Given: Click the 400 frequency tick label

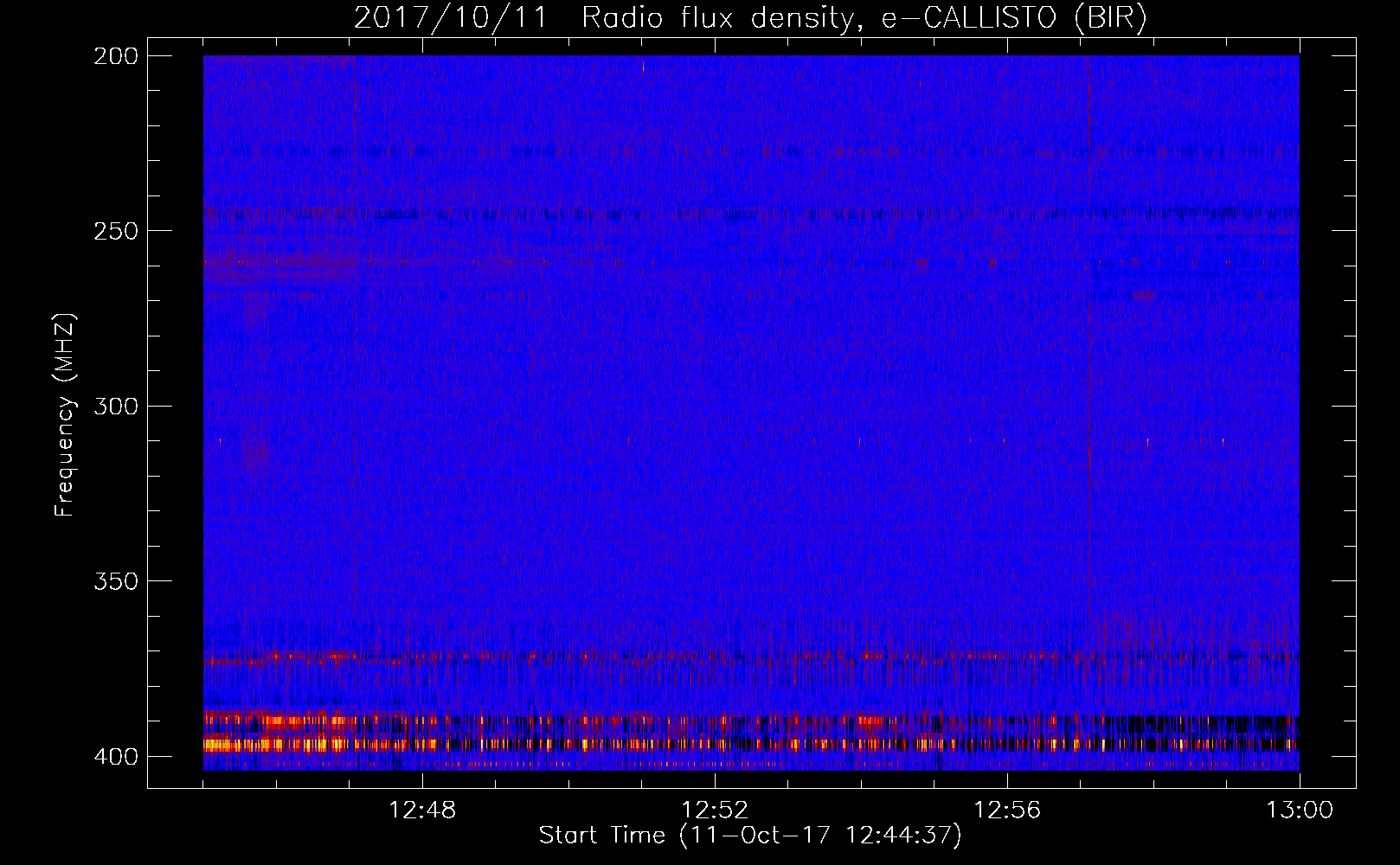Looking at the screenshot, I should (116, 757).
